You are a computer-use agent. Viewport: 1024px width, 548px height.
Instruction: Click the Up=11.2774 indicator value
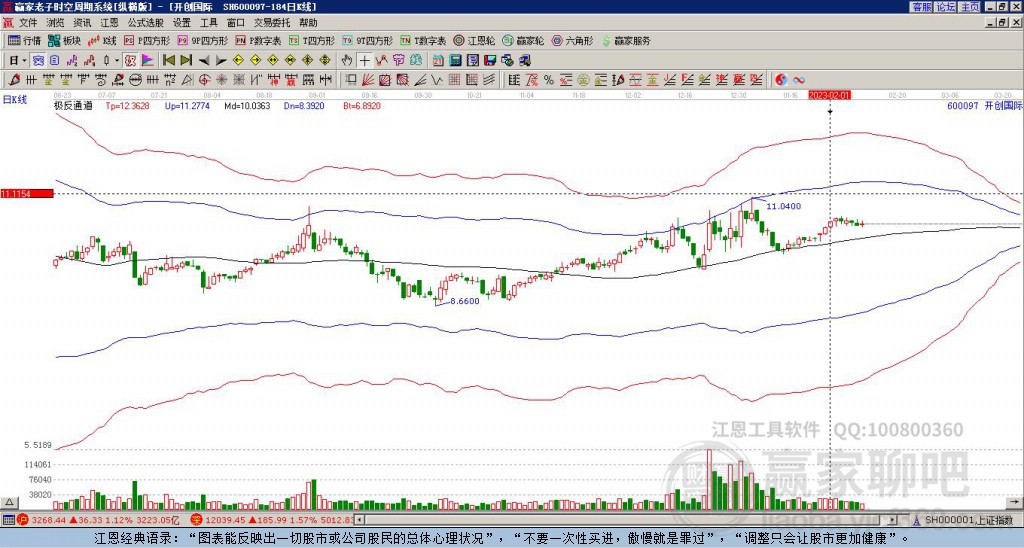point(187,105)
